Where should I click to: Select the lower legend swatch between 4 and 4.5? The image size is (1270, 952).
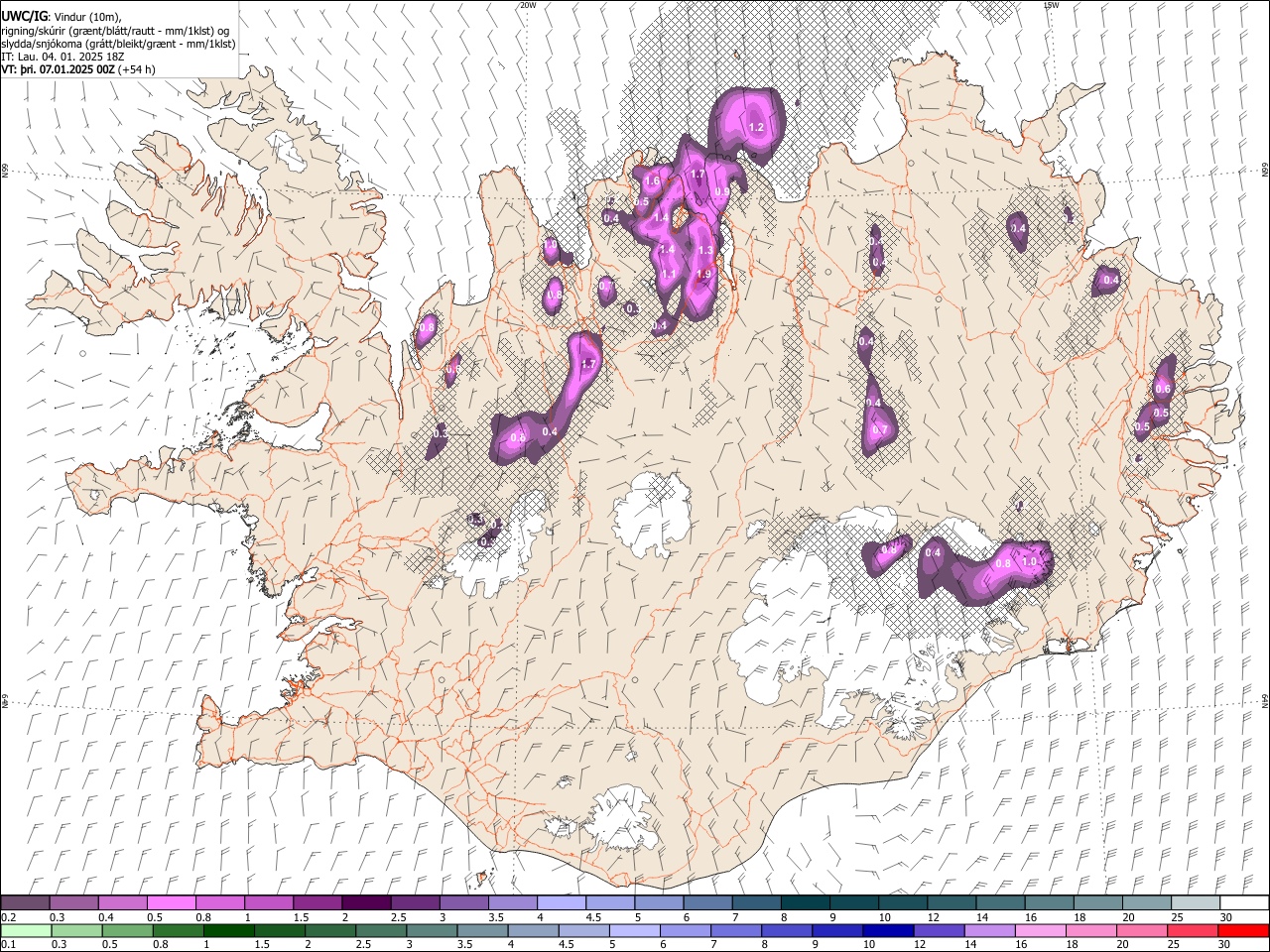532,930
